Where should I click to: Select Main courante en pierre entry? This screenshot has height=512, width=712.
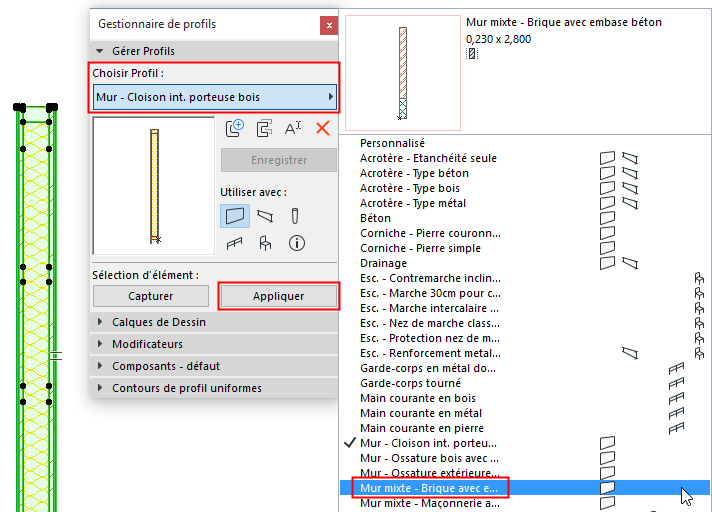(x=525, y=428)
